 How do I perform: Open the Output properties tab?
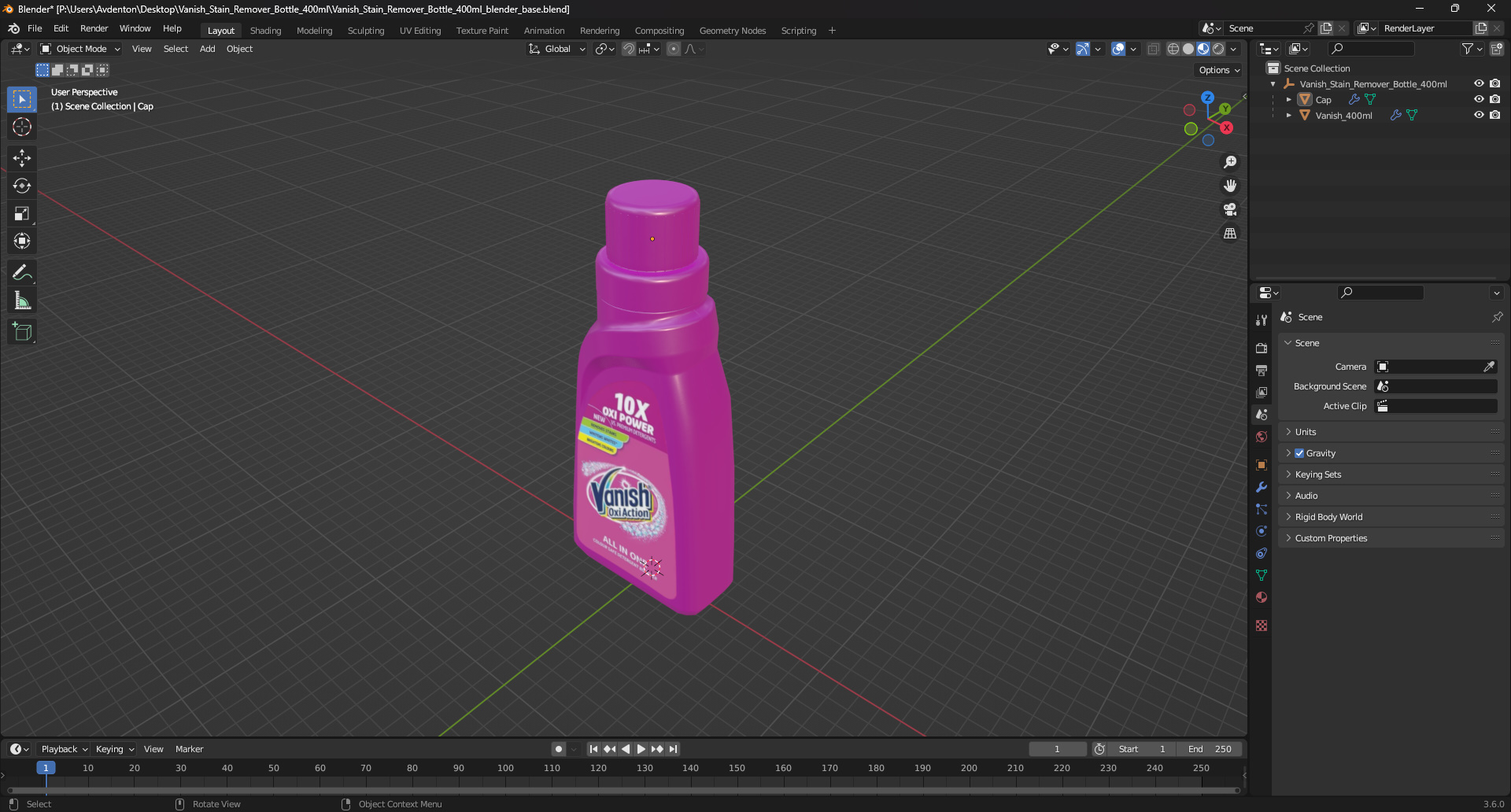(x=1262, y=370)
